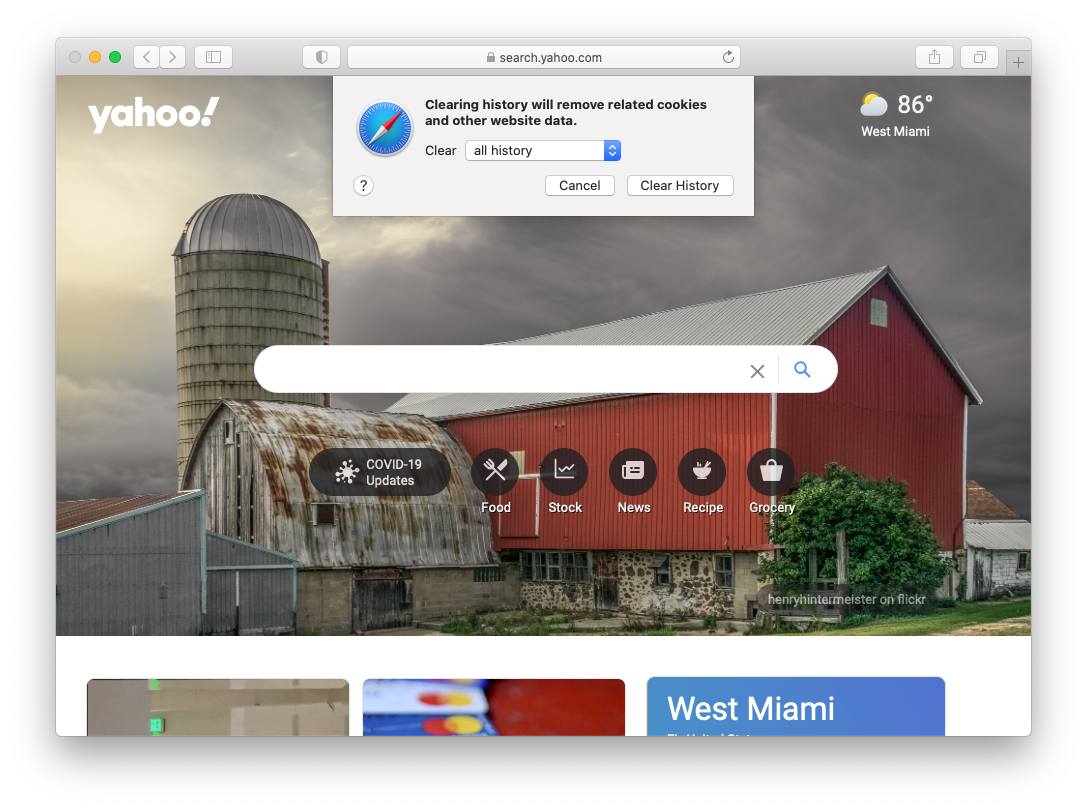This screenshot has height=810, width=1087.
Task: Click the Cancel button in dialog
Action: coord(580,185)
